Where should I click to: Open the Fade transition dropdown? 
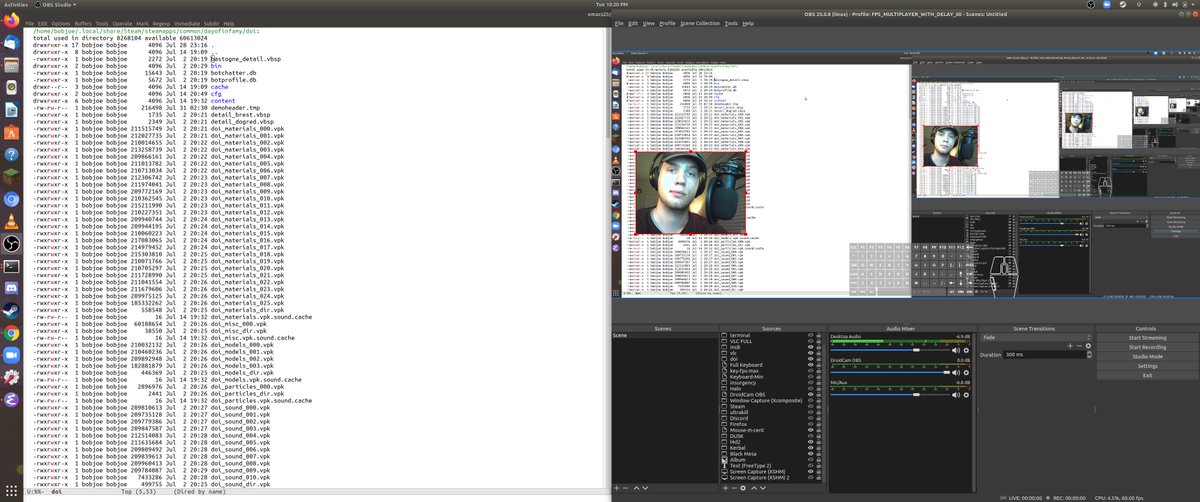1036,337
